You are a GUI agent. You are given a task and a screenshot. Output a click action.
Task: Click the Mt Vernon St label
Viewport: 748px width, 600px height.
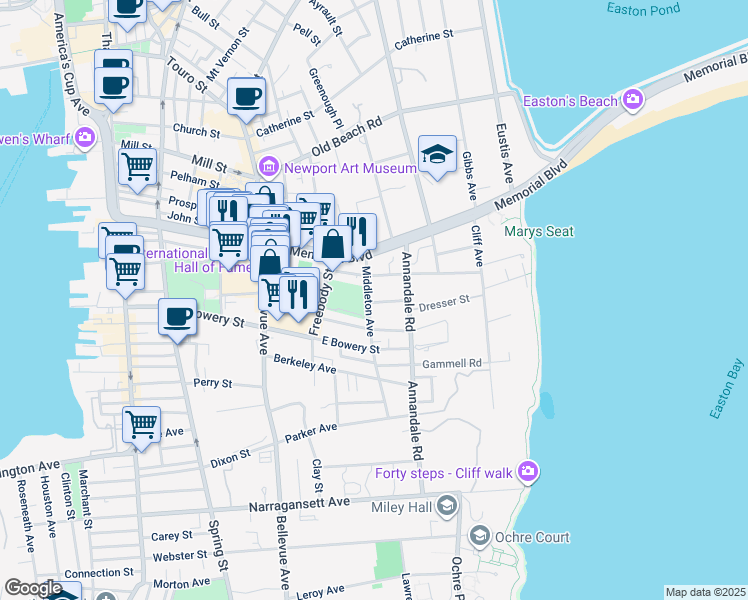tap(228, 54)
